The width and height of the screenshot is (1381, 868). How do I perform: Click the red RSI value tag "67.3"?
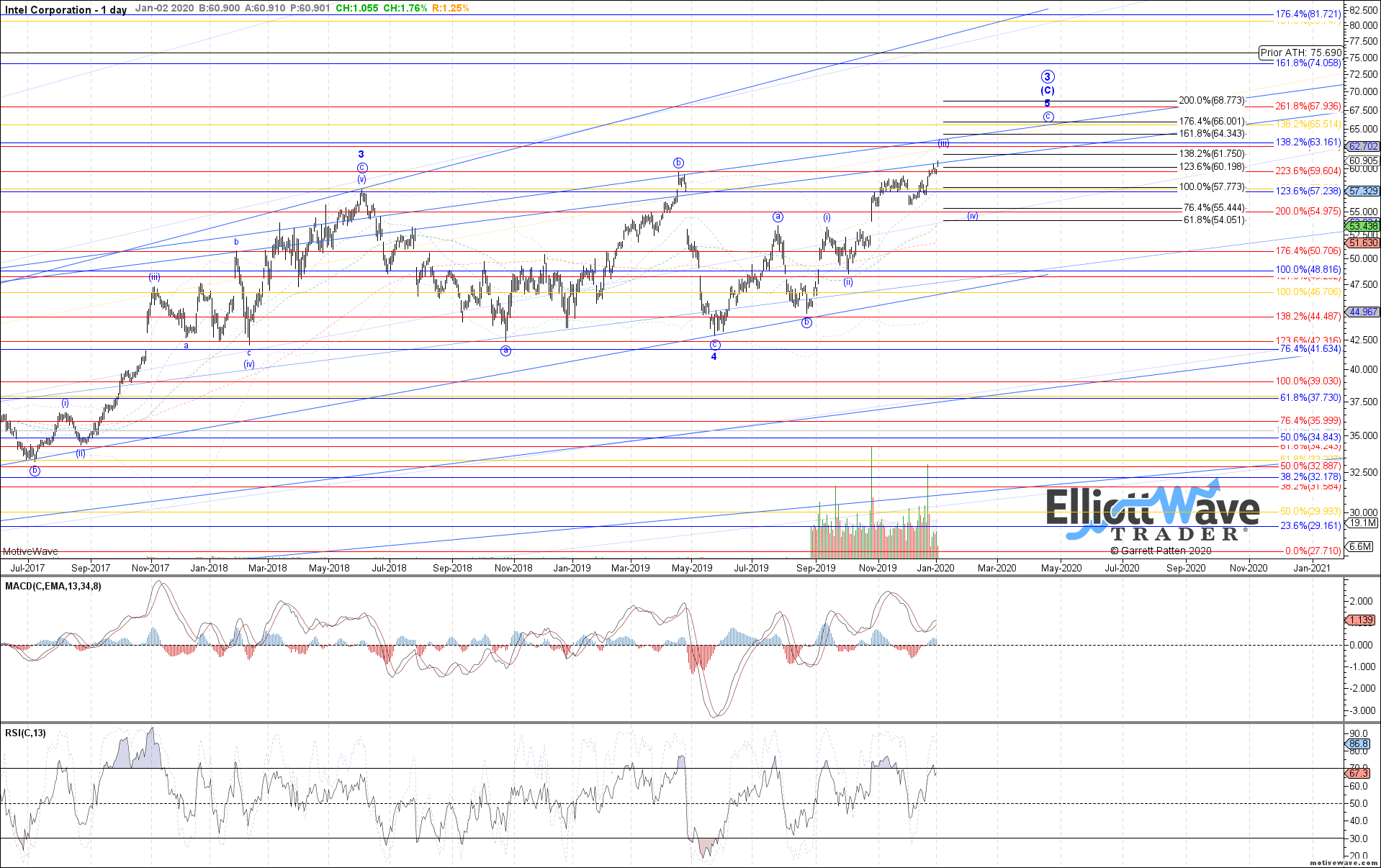click(x=1358, y=774)
